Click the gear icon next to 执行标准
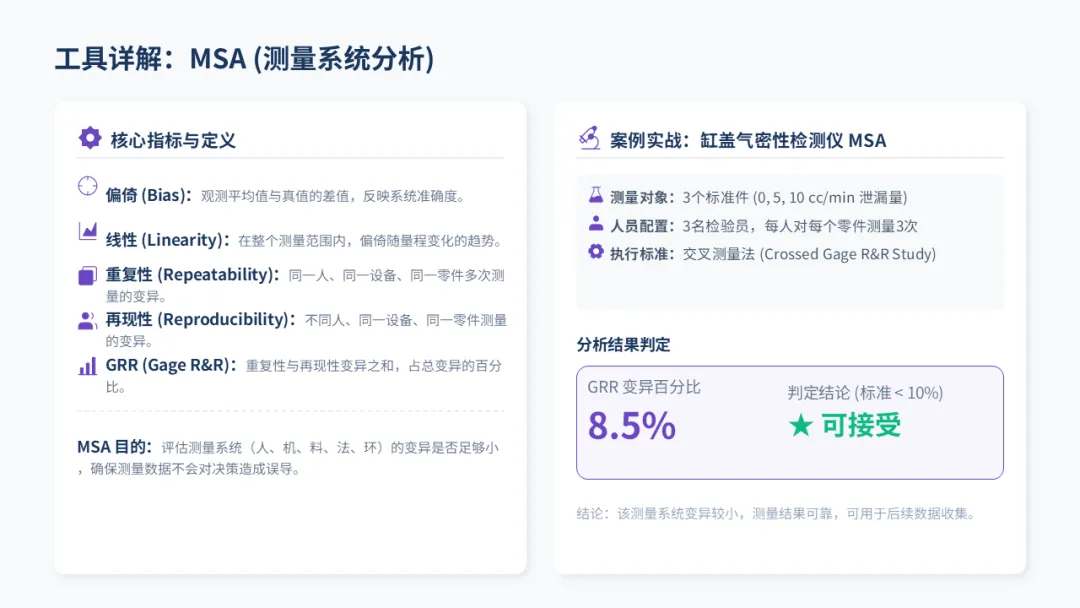This screenshot has width=1080, height=608. pyautogui.click(x=596, y=252)
